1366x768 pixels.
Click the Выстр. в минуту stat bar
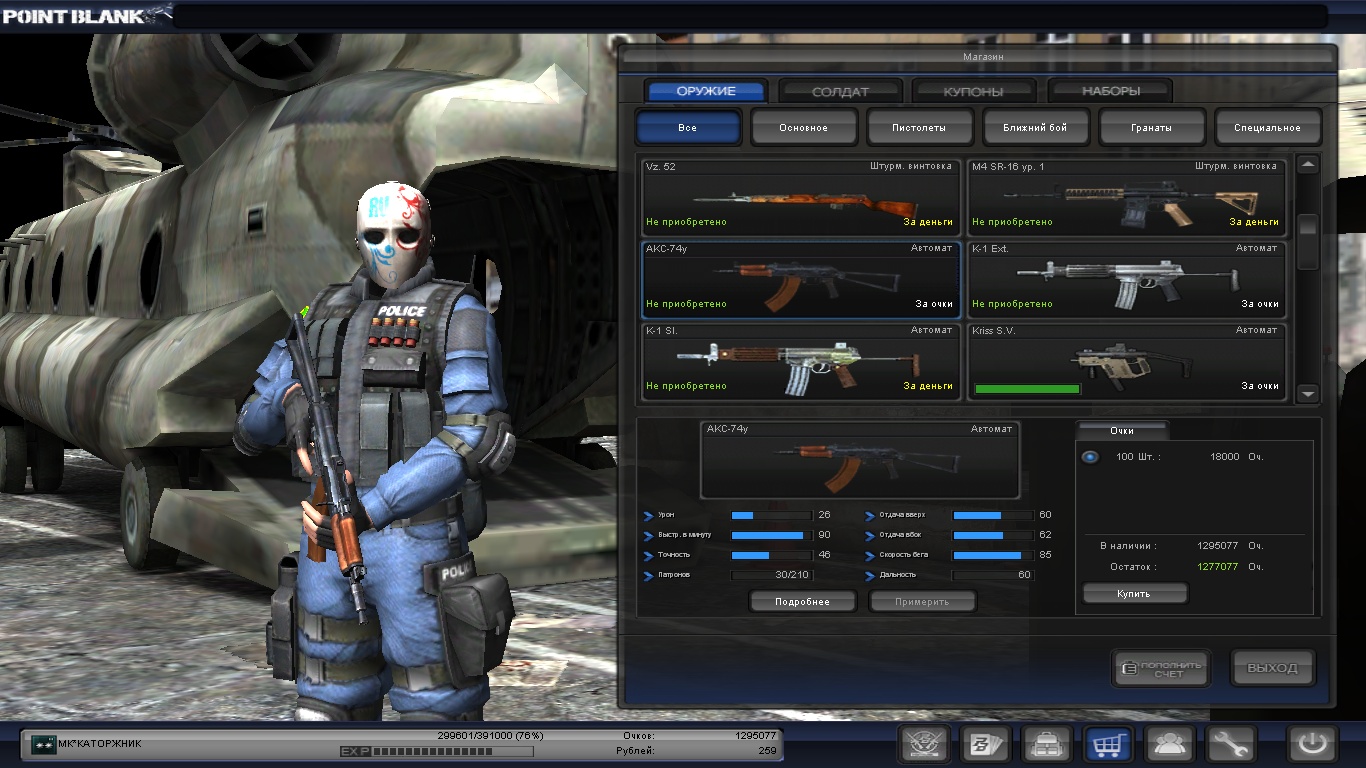point(771,536)
